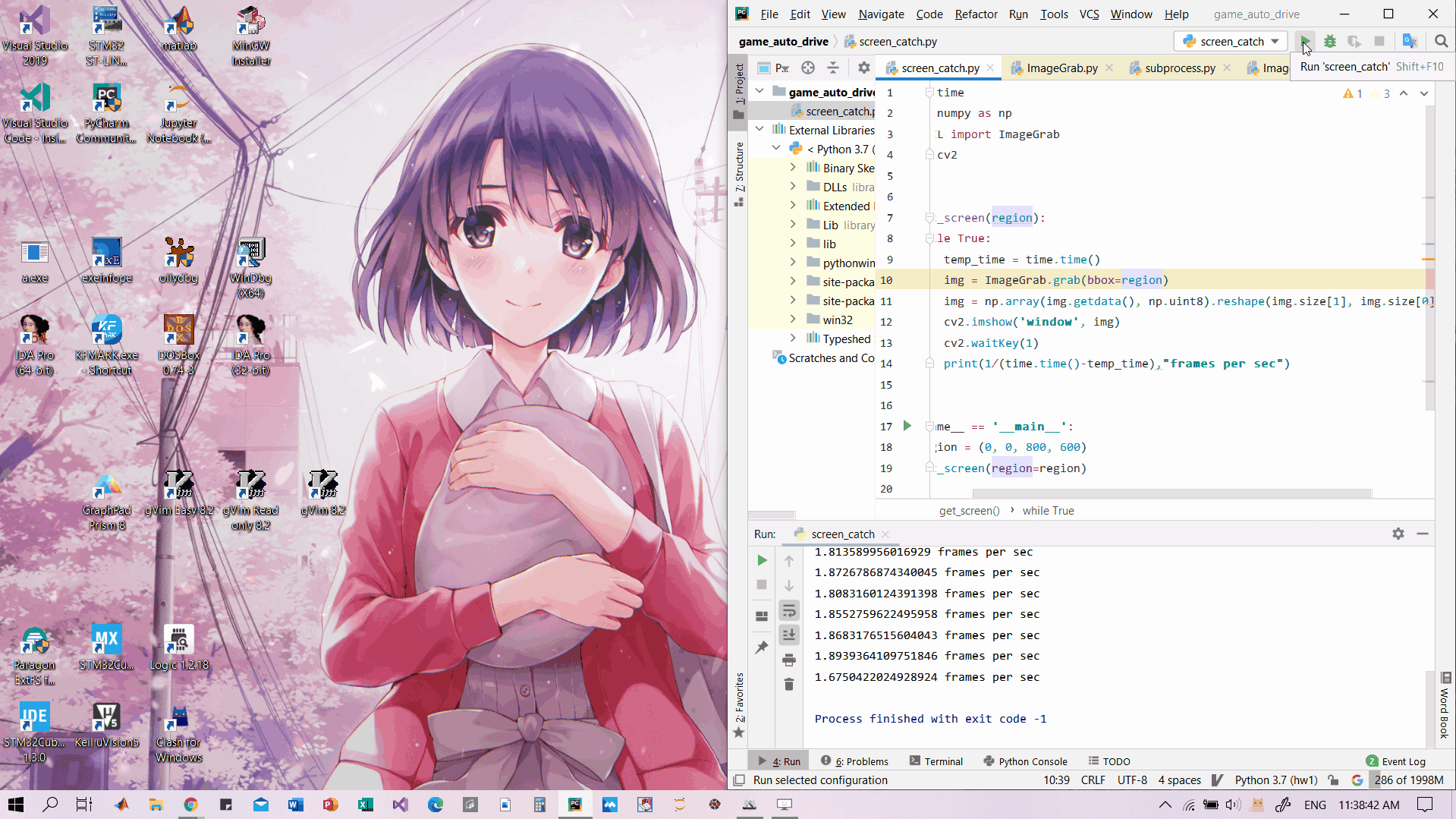Screen dimensions: 1456x819
Task: Open the VCS menu
Action: (1089, 14)
